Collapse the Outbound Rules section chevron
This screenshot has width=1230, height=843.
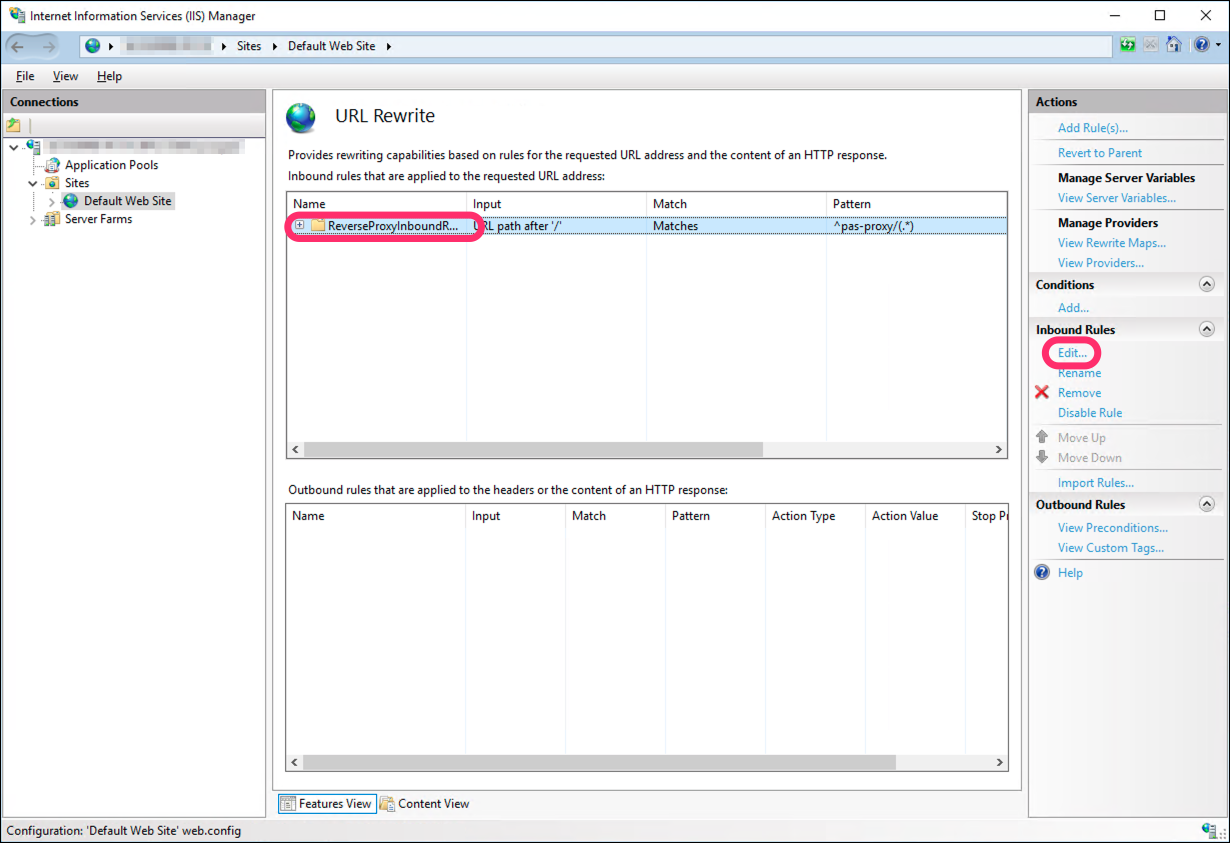point(1206,505)
